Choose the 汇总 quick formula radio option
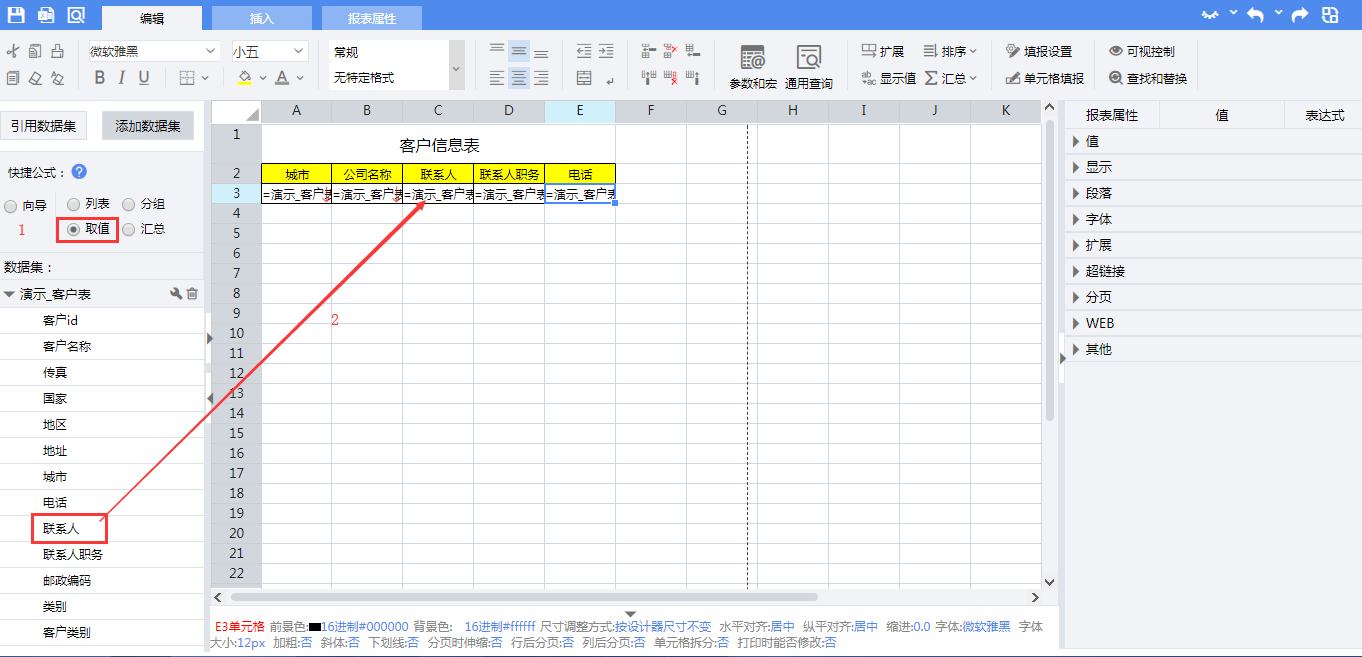Viewport: 1362px width, 657px height. (x=129, y=229)
